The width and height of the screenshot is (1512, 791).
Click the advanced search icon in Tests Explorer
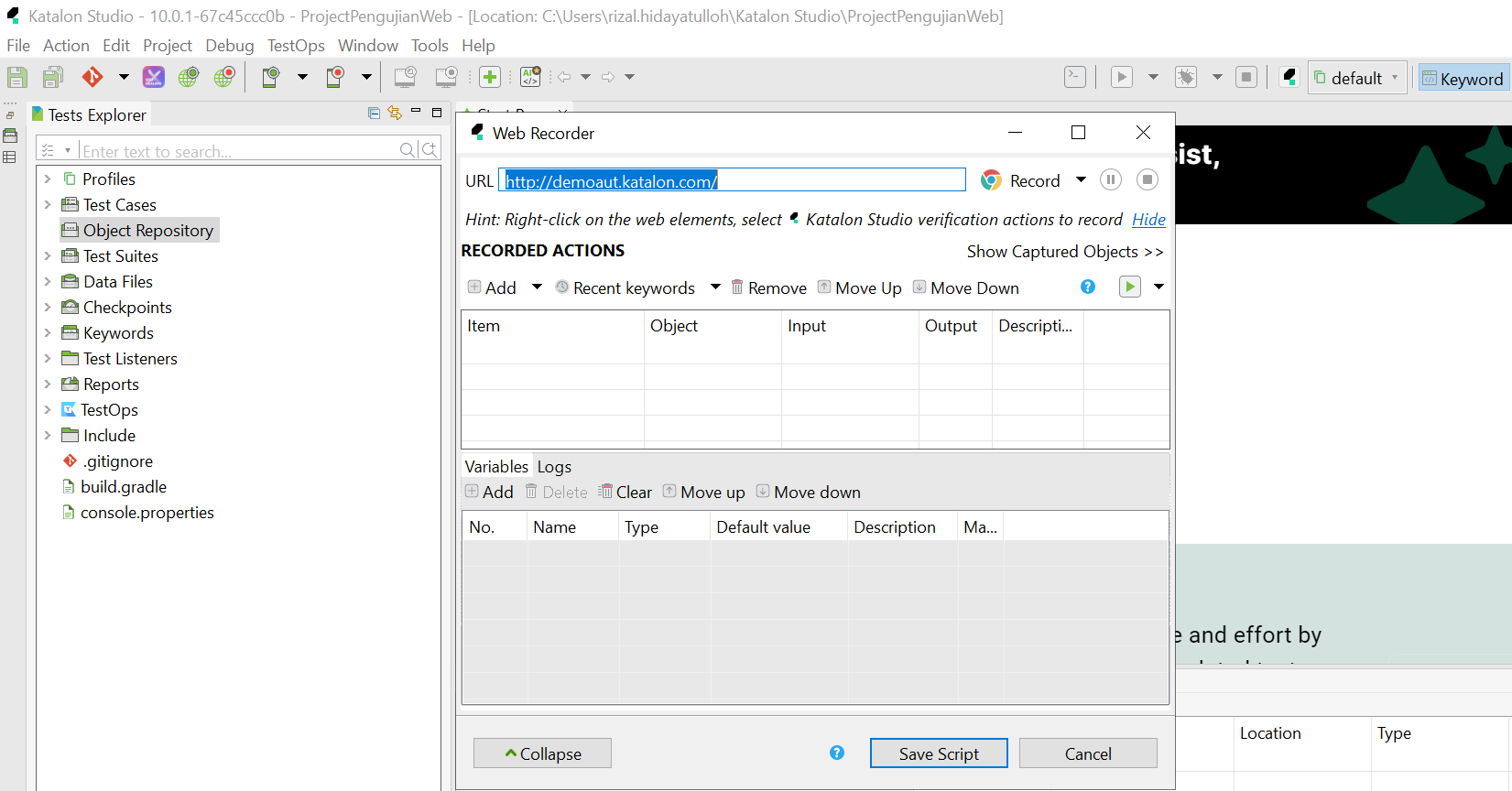pyautogui.click(x=430, y=149)
